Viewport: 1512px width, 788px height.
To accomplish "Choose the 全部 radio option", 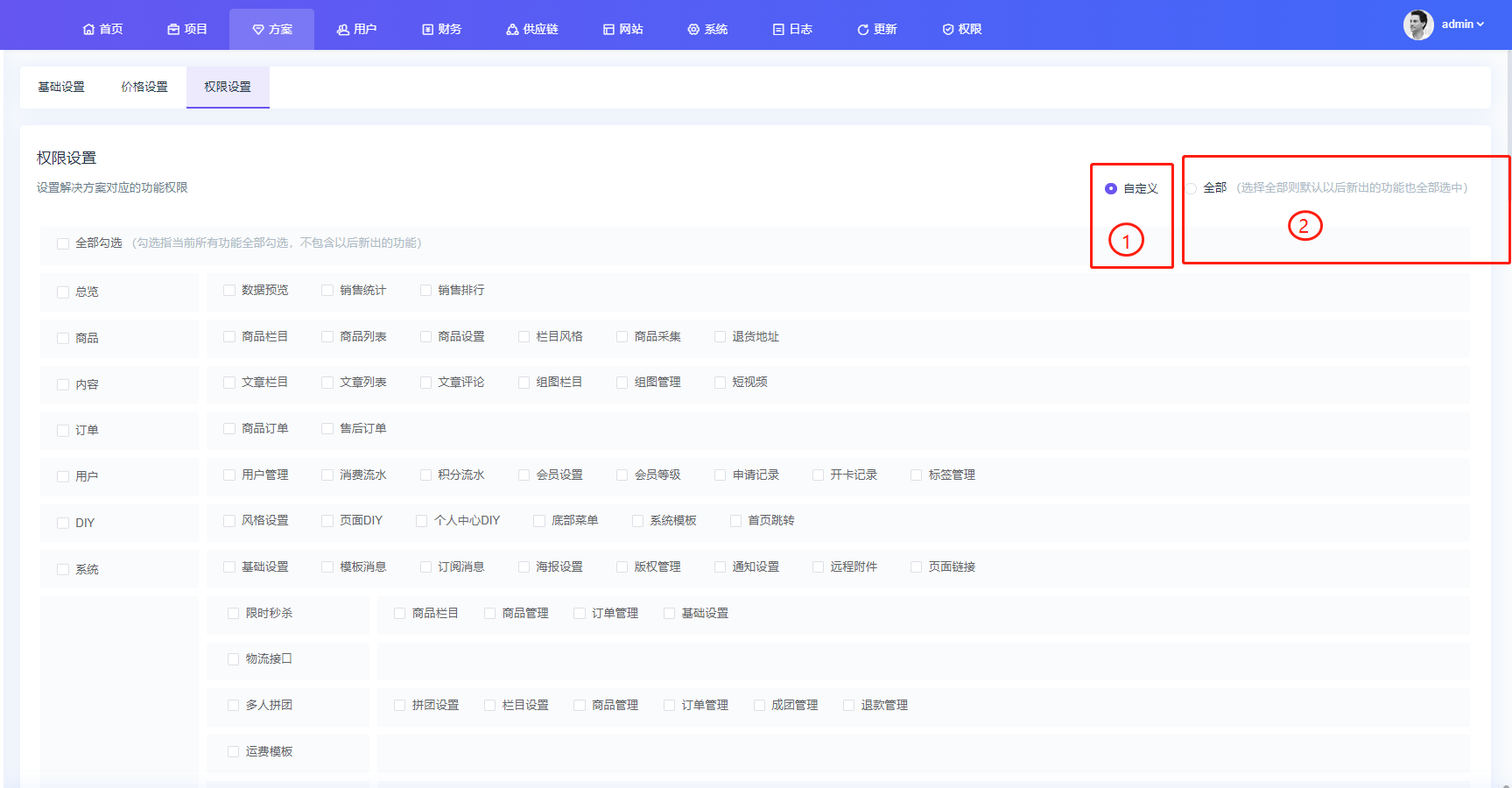I will tap(1192, 188).
